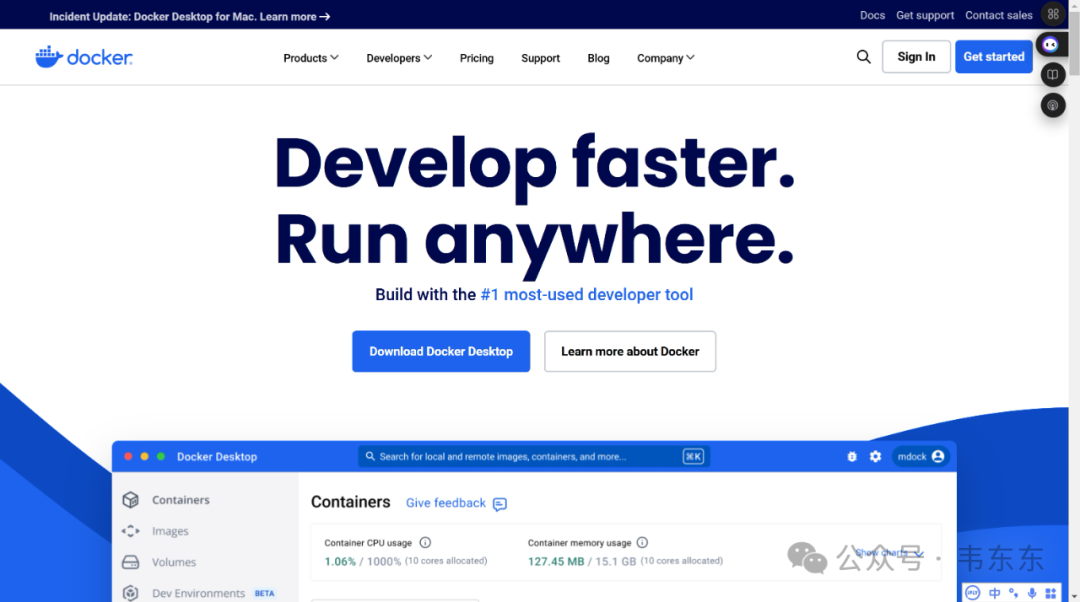Click the Containers heading in main panel
The height and width of the screenshot is (602, 1080).
click(351, 501)
